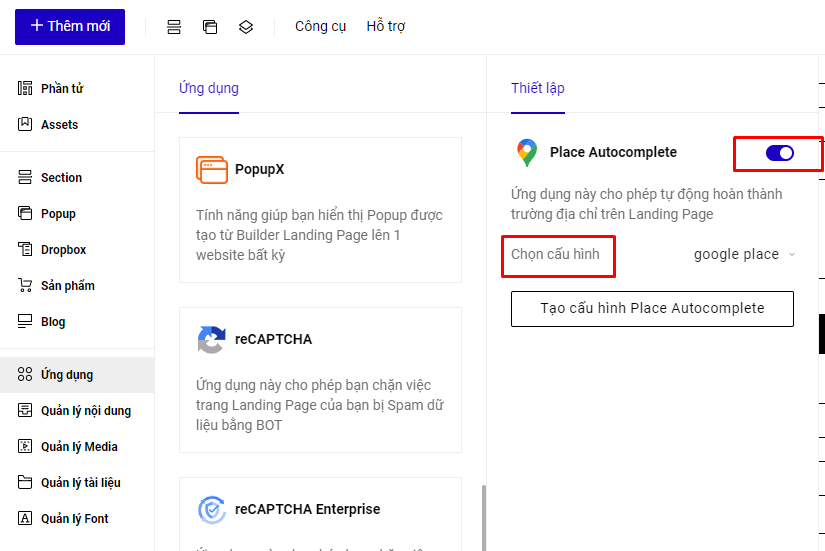Click the reCAPTCHA app icon

211,340
